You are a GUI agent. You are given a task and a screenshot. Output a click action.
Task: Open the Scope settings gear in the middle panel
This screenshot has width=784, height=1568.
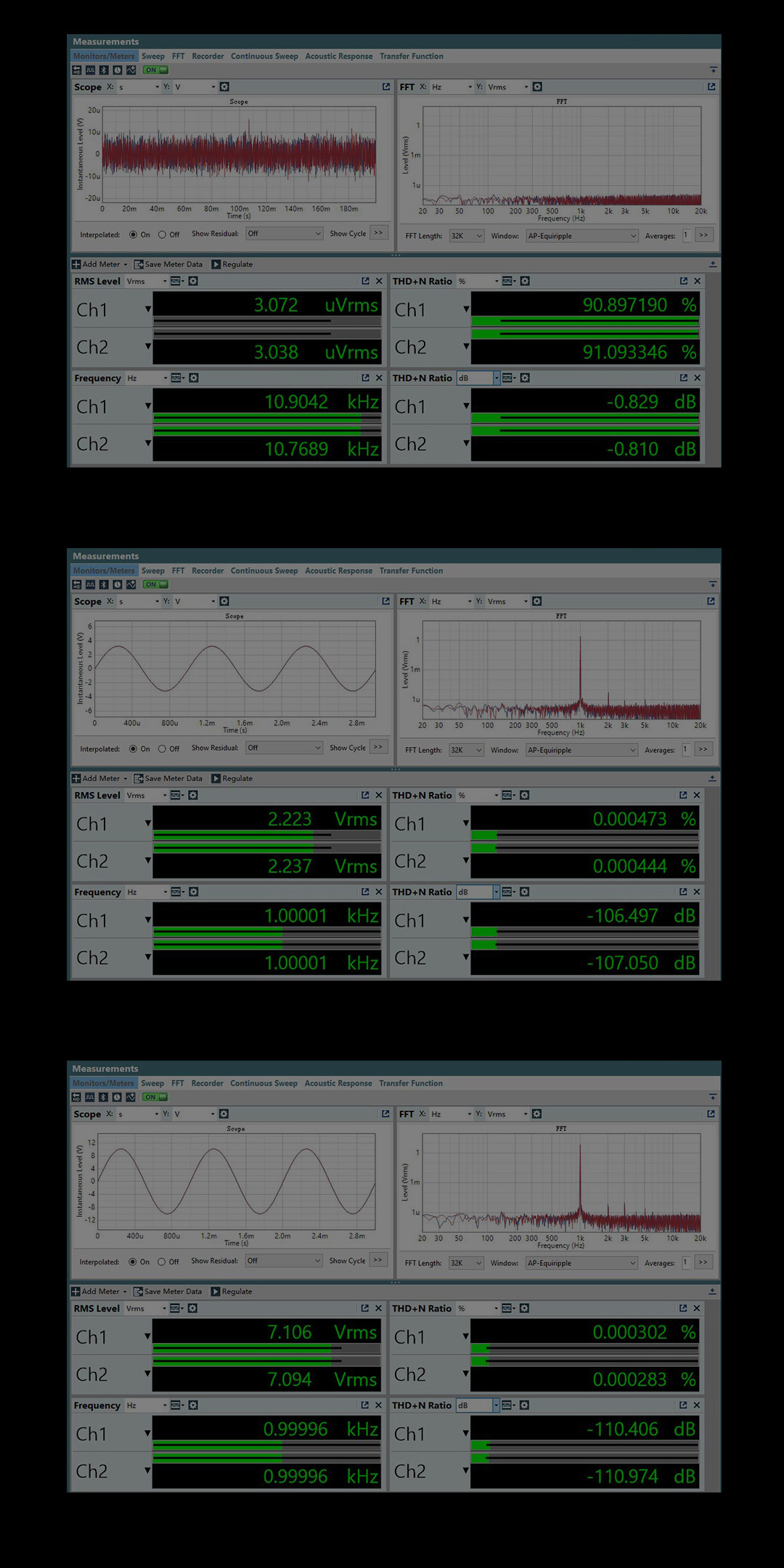(224, 601)
